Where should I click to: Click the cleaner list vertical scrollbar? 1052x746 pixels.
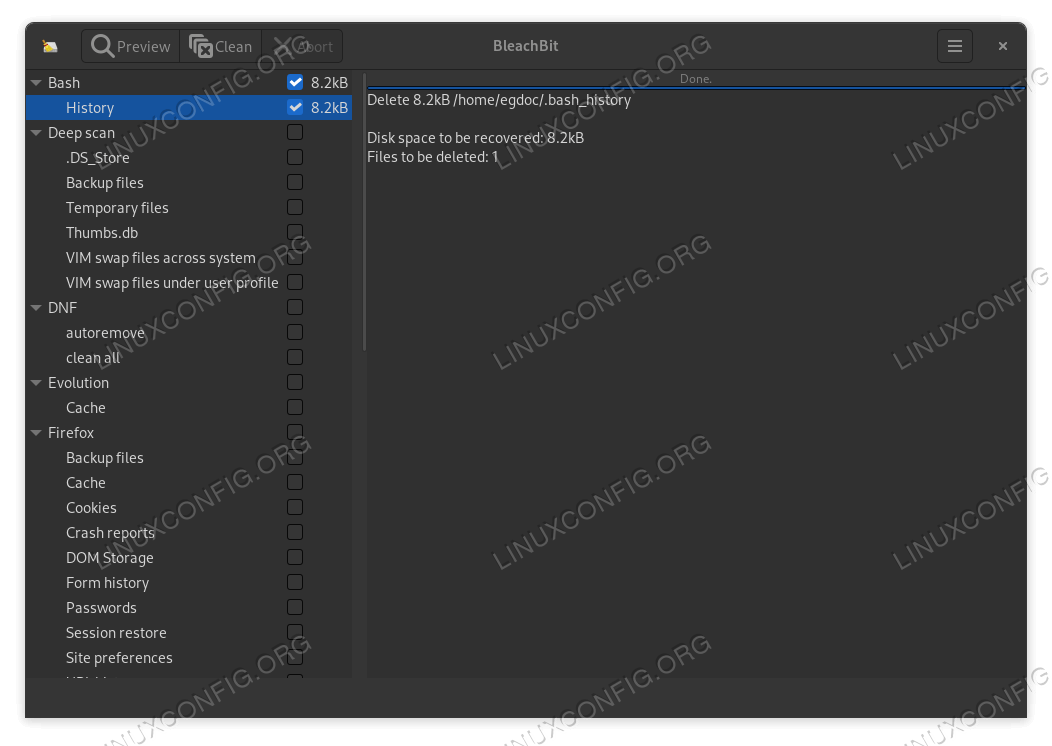click(364, 212)
